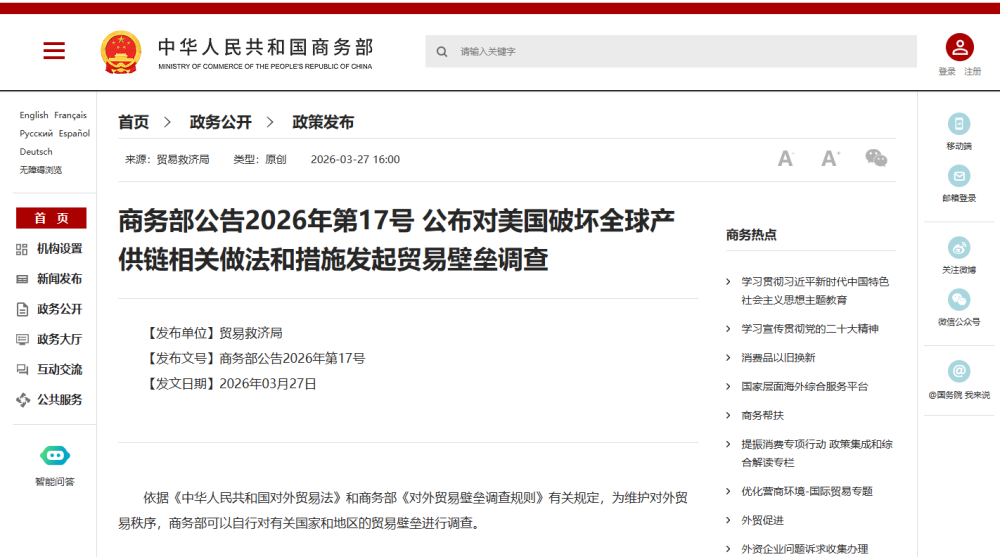Open the WeChat official account icon
Screen dimensions: 1000x557
click(x=959, y=300)
